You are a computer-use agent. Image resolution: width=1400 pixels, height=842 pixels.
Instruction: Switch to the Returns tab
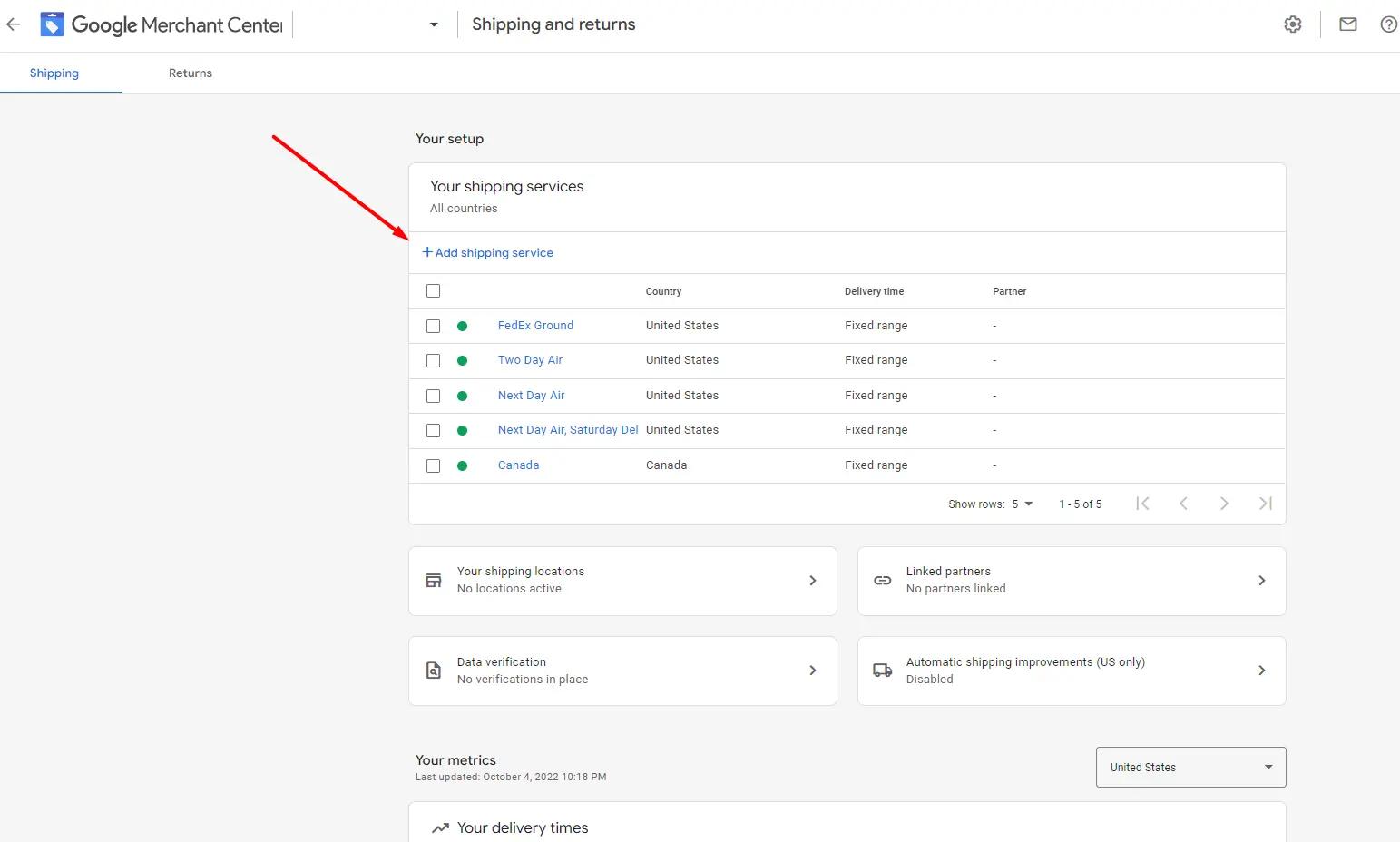(191, 73)
